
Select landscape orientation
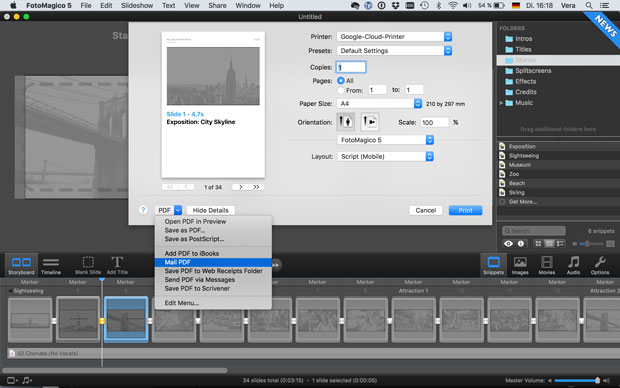pos(369,122)
